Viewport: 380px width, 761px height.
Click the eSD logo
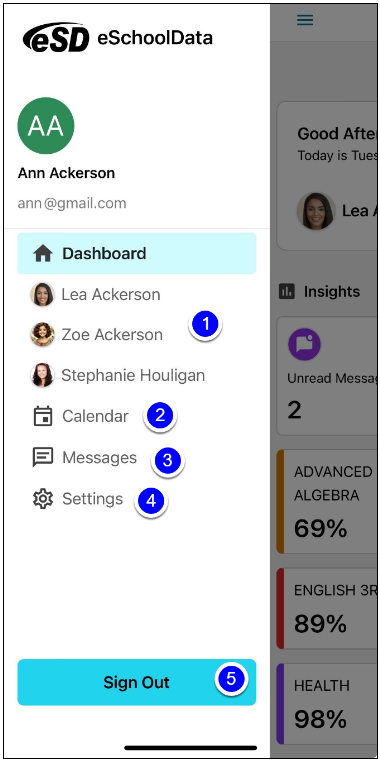tap(56, 37)
